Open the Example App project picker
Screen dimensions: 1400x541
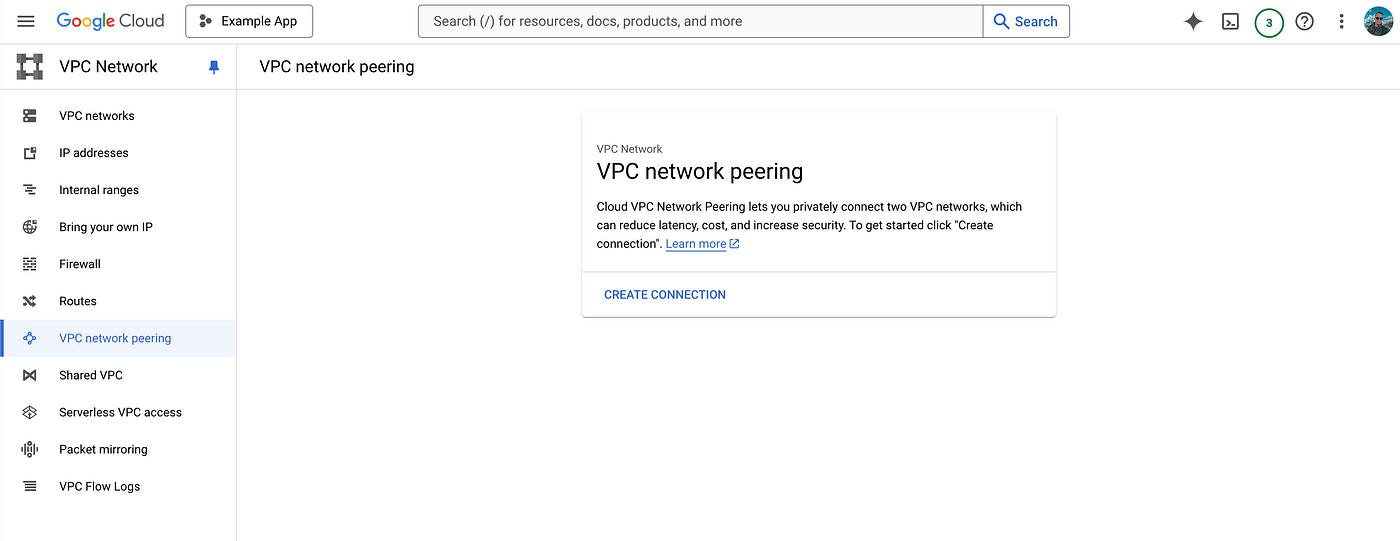(x=249, y=21)
